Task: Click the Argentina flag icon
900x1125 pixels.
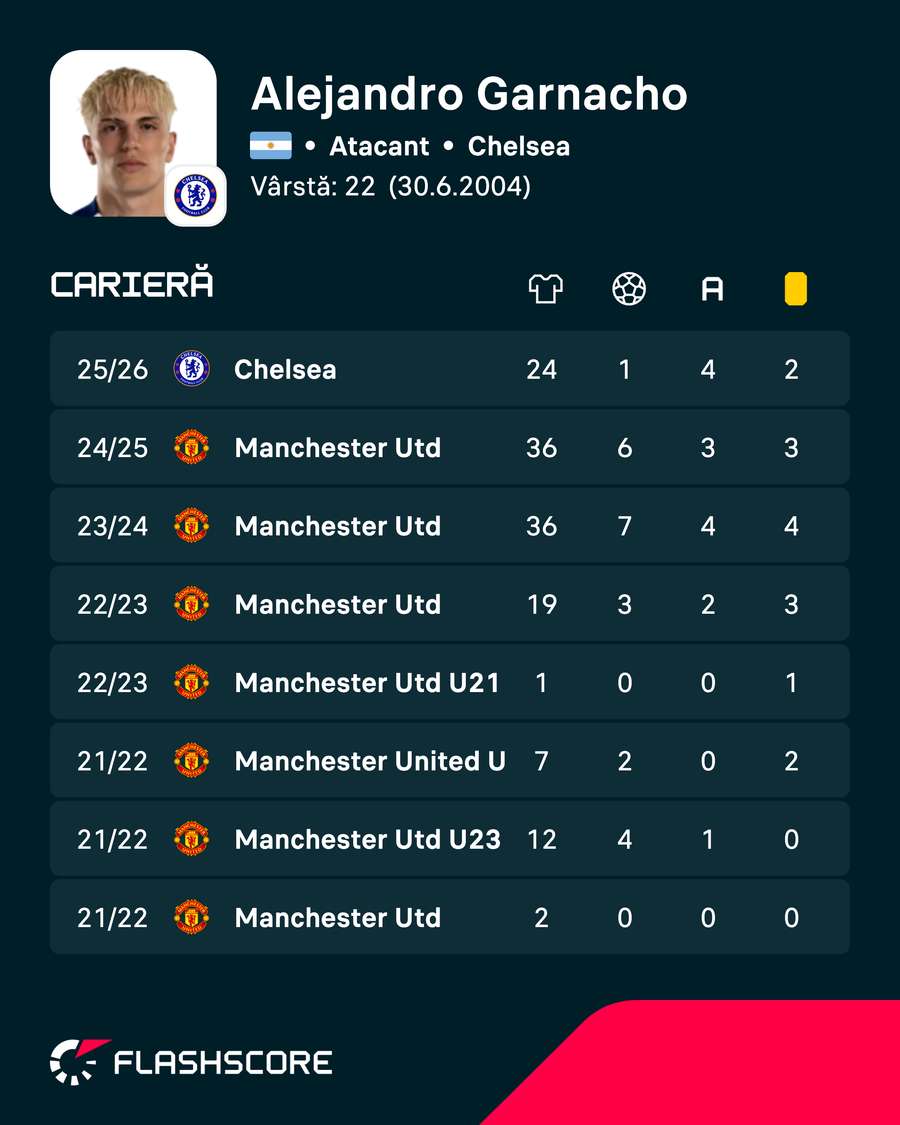Action: pyautogui.click(x=271, y=146)
